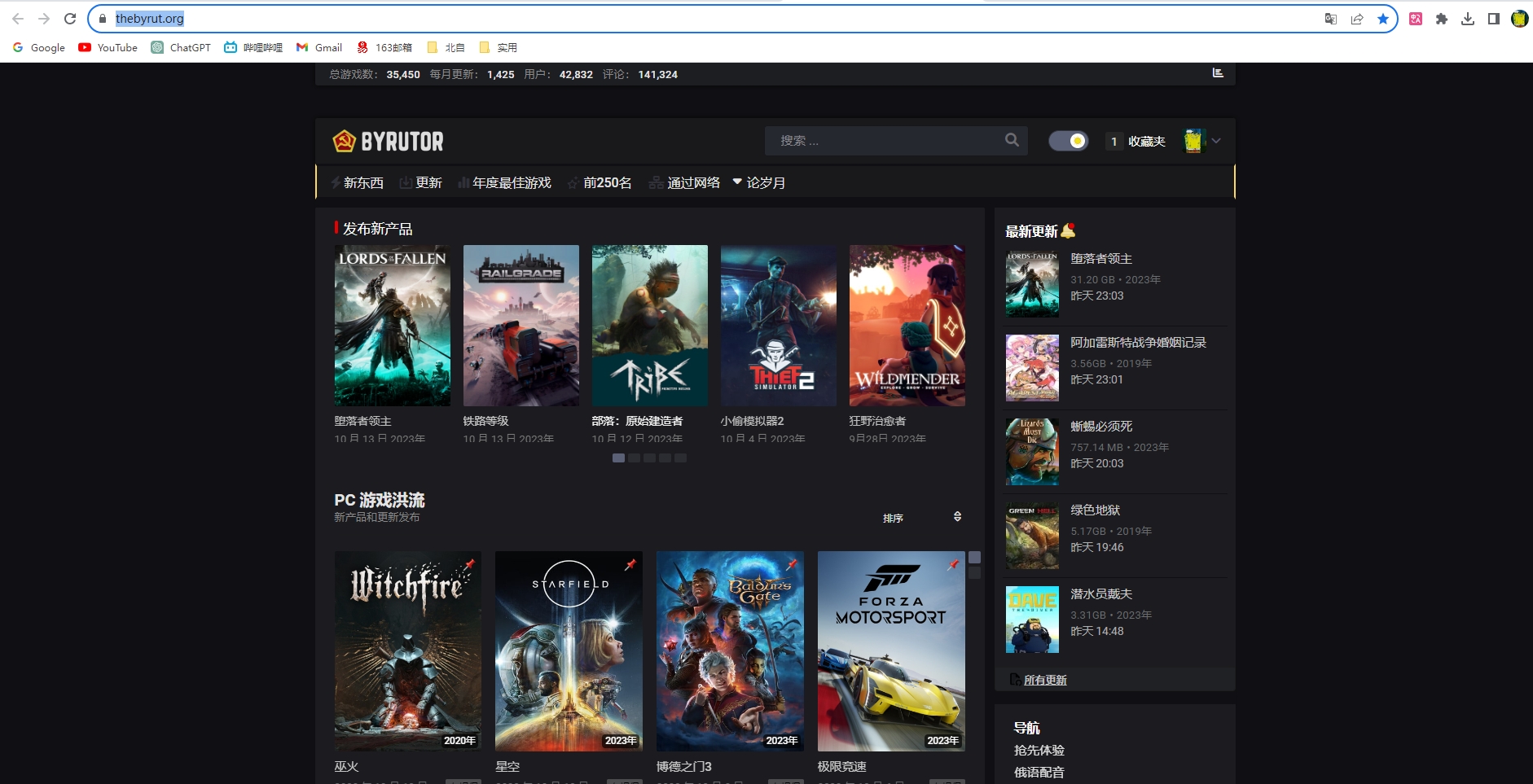Select the first carousel page dot
Image resolution: width=1533 pixels, height=784 pixels.
coord(618,458)
